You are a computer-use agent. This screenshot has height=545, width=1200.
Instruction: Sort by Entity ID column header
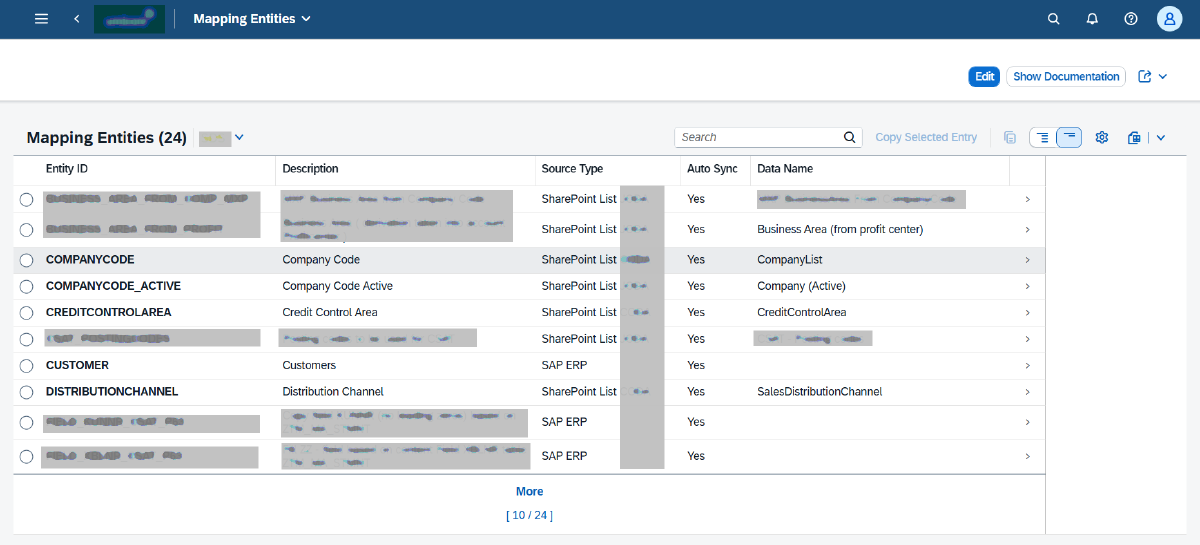coord(67,169)
